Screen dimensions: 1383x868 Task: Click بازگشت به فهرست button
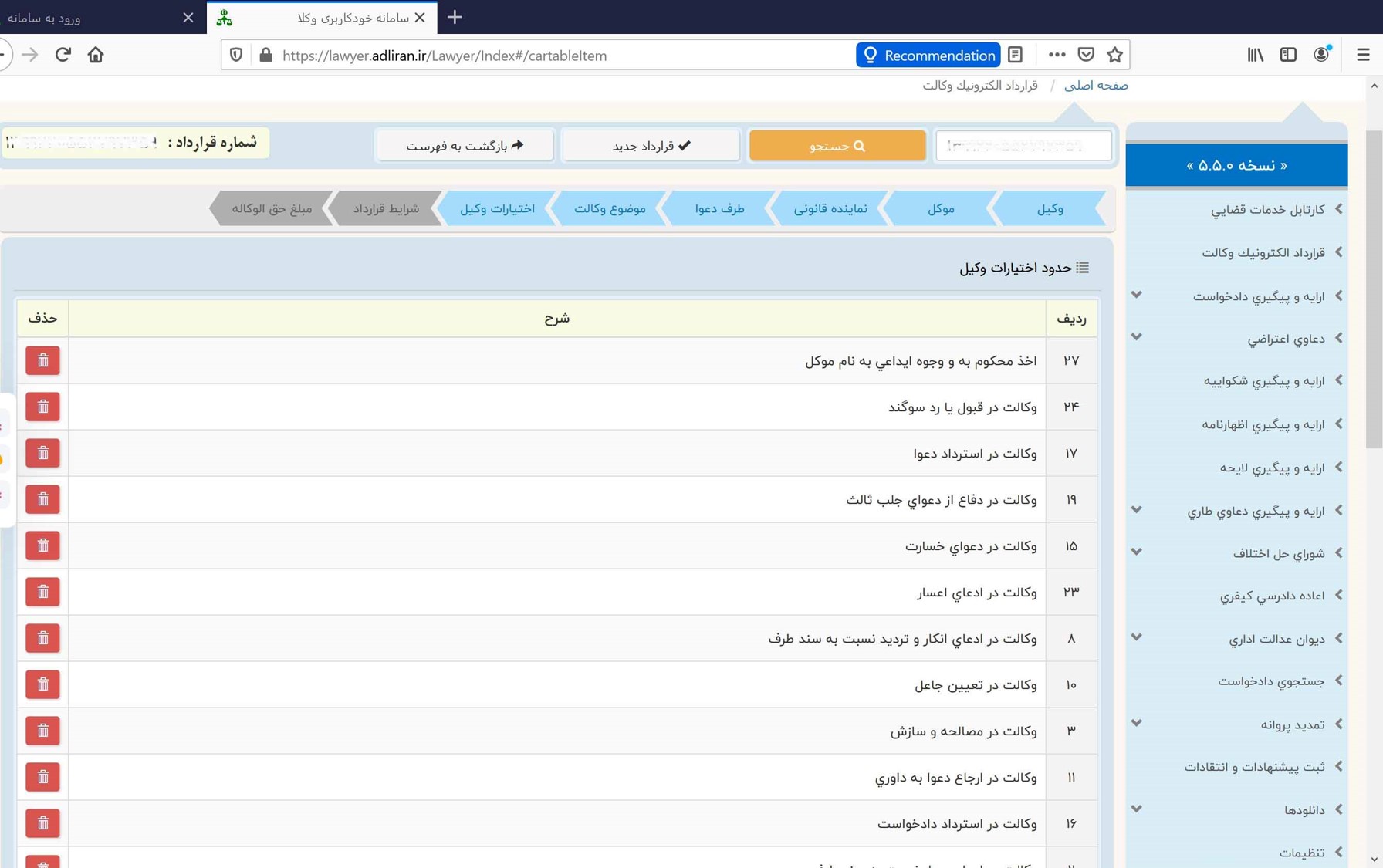click(465, 145)
